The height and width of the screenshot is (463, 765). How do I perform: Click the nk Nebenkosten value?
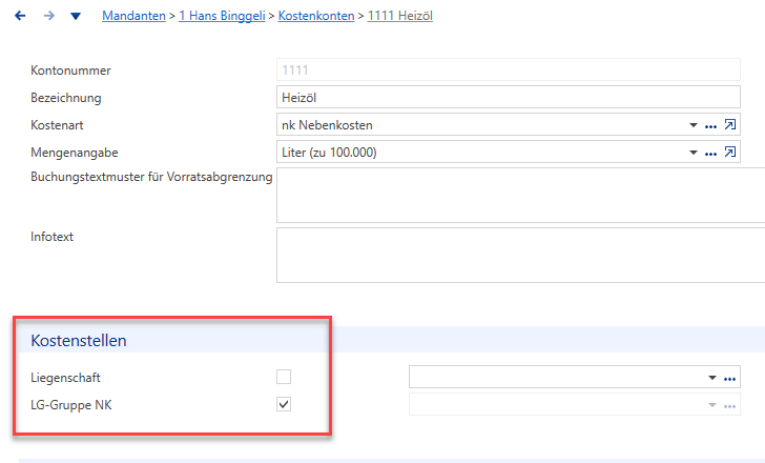(x=327, y=125)
